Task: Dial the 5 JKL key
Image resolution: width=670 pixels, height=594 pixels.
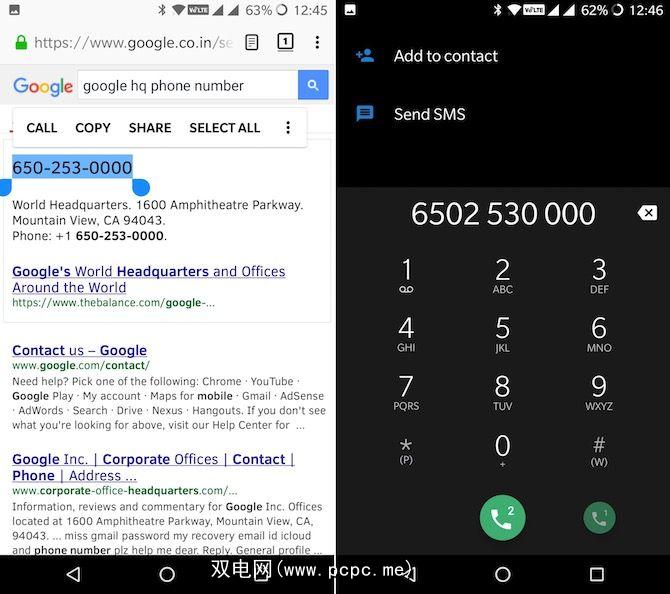Action: pos(502,334)
